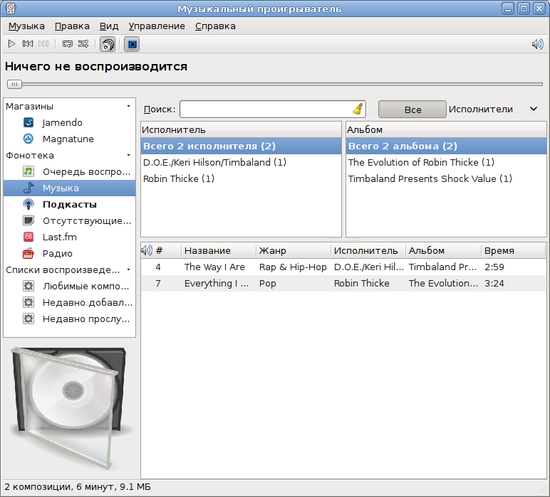Sort by Жанр column header

point(294,250)
